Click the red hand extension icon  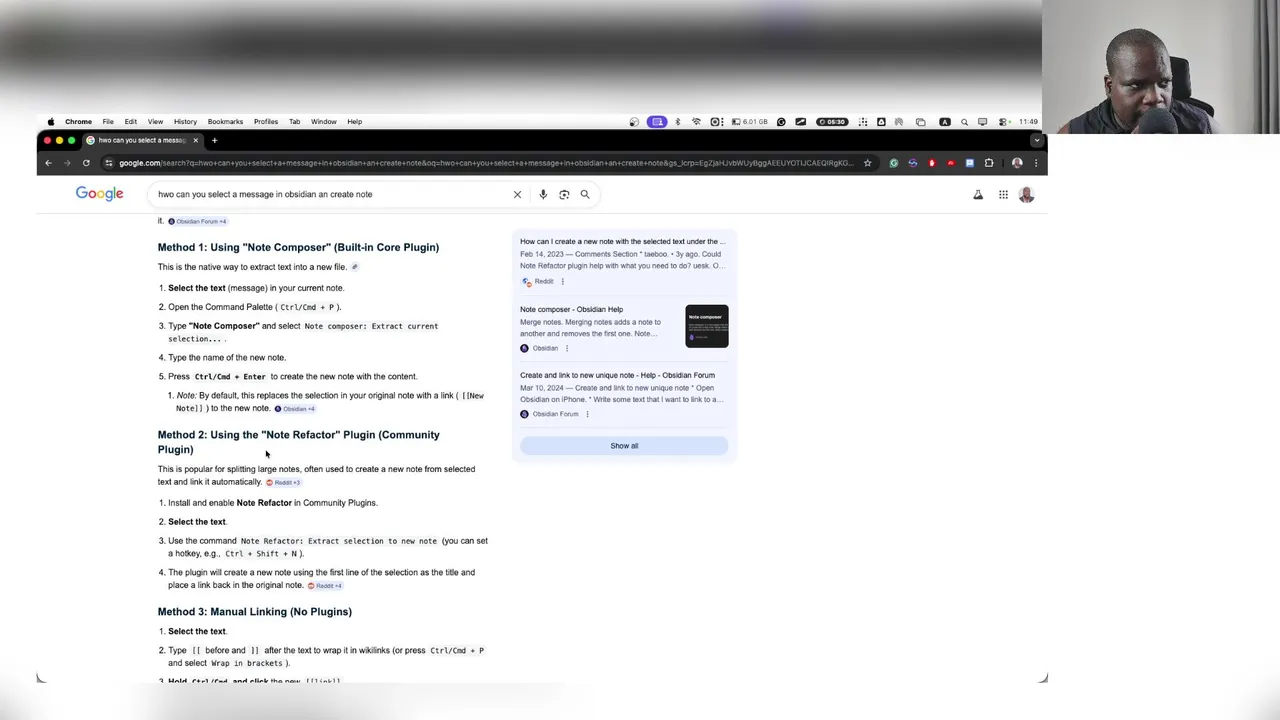coord(931,163)
